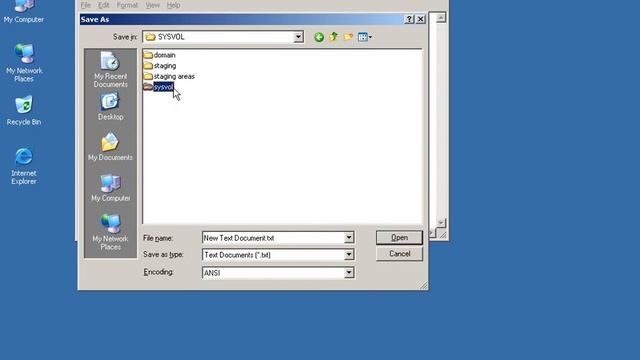The width and height of the screenshot is (640, 360).
Task: Click the File name input field
Action: click(x=273, y=238)
